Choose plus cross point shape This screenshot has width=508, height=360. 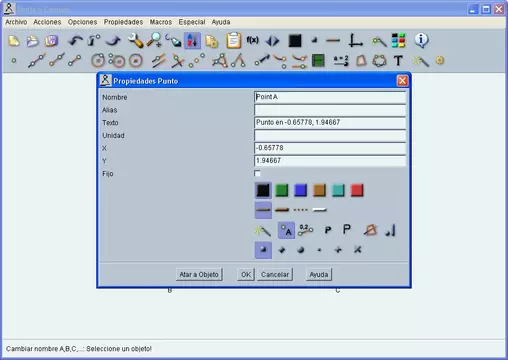click(338, 250)
